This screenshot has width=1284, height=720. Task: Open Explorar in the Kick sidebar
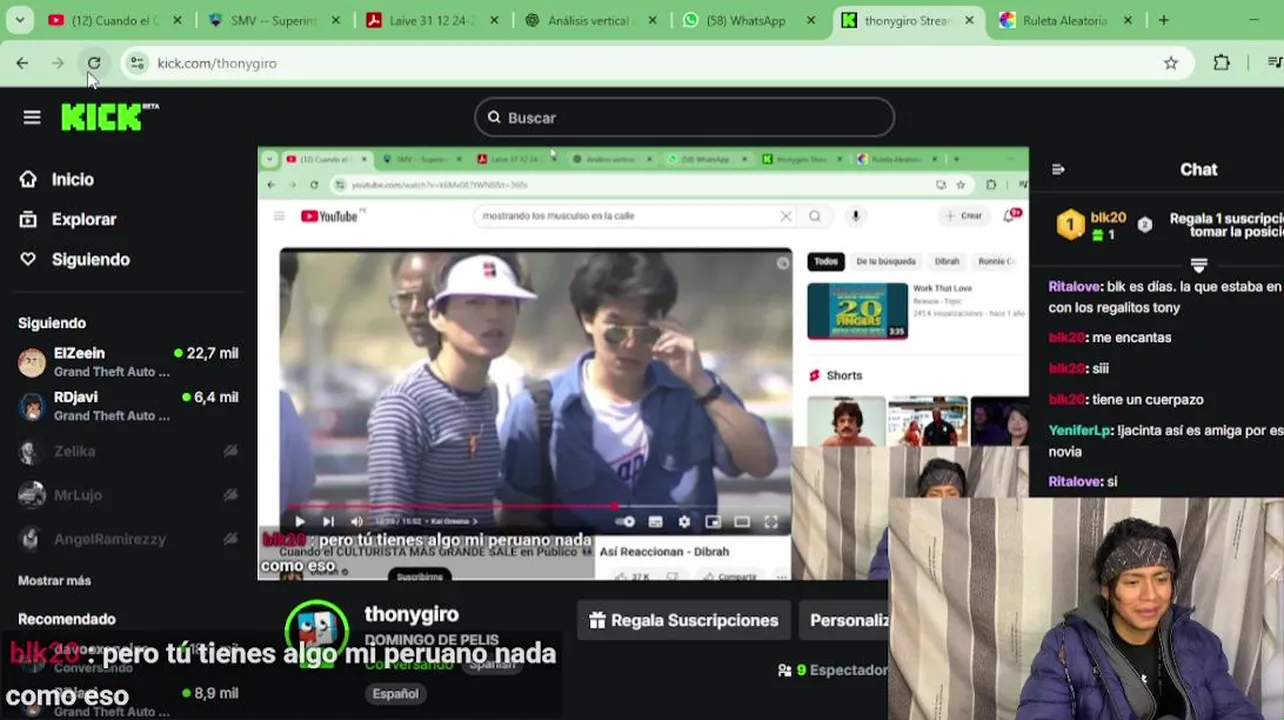[x=68, y=219]
